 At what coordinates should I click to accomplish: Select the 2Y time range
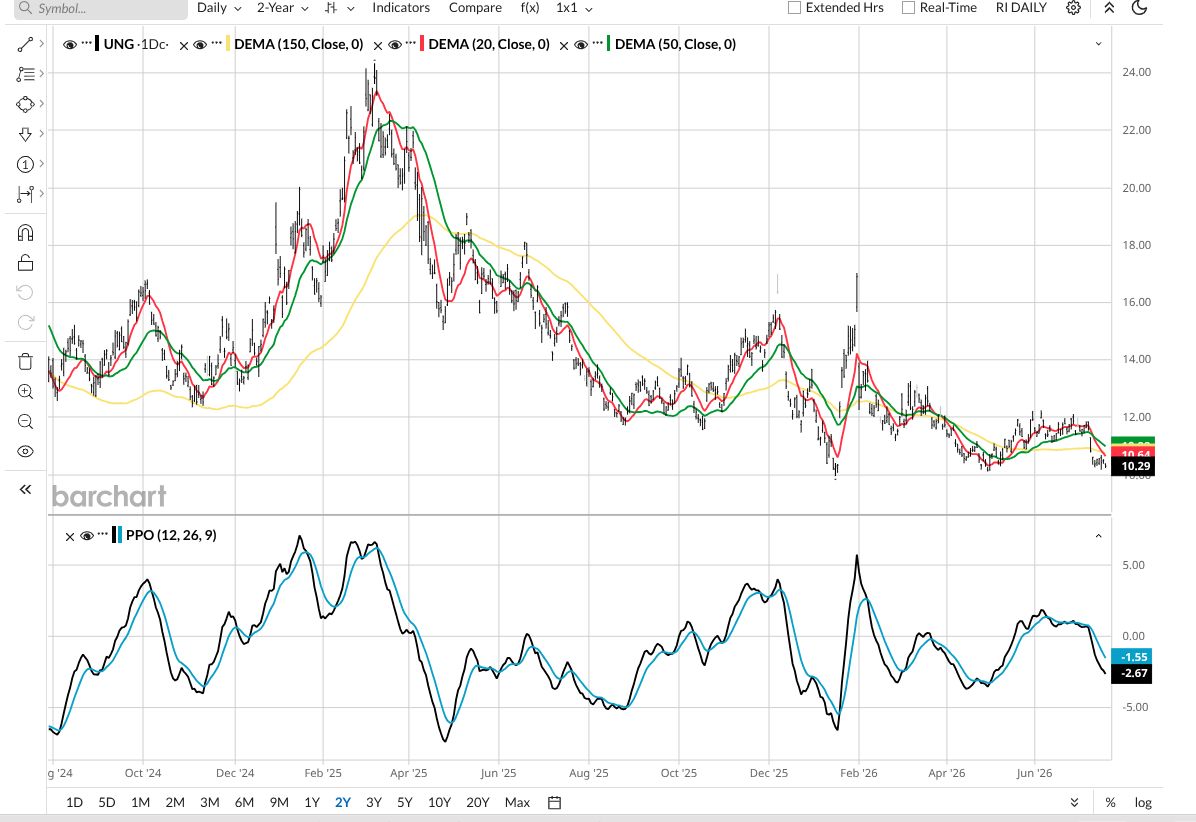[342, 802]
